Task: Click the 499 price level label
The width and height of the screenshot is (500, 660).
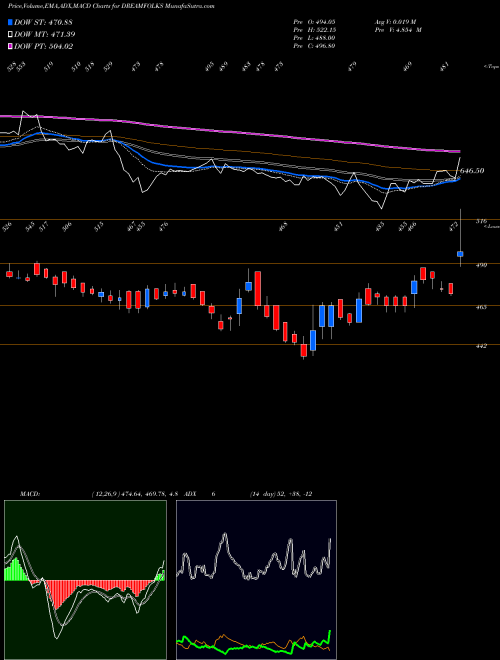Action: coord(481,265)
